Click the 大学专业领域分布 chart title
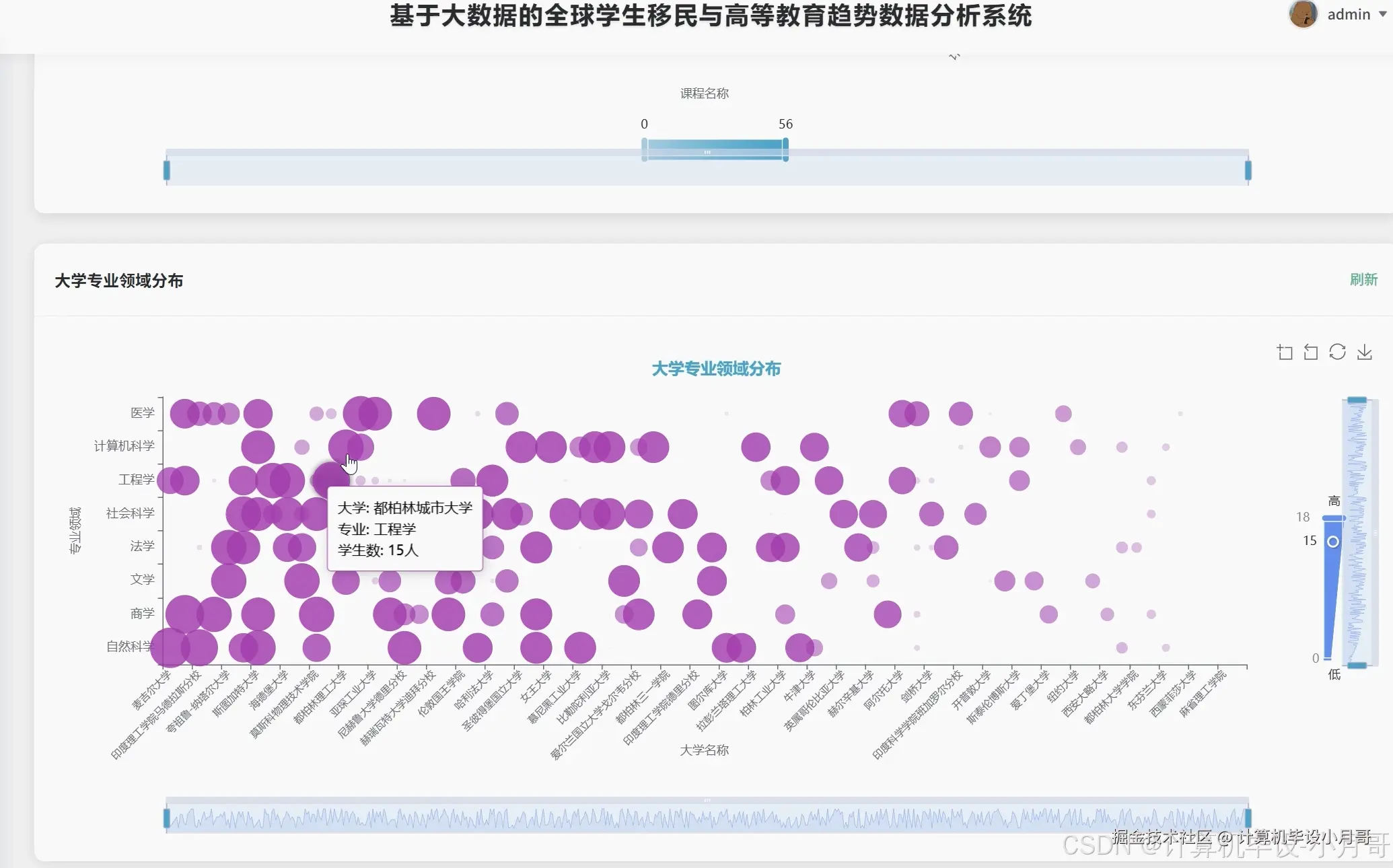This screenshot has width=1393, height=868. point(716,369)
